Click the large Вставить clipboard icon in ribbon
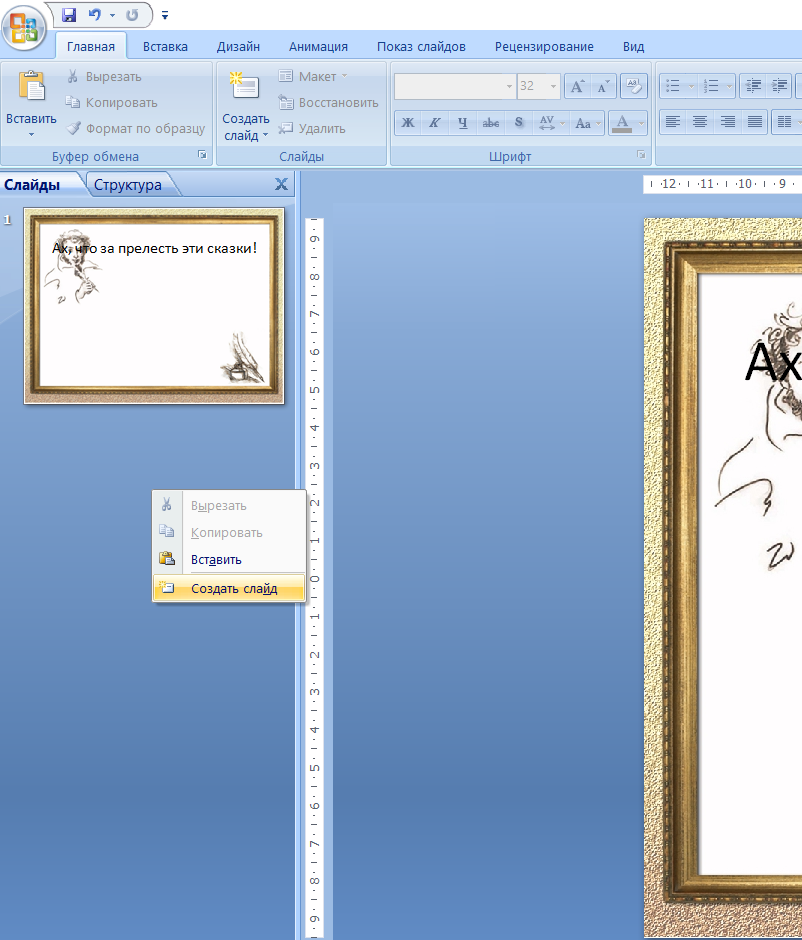 click(31, 88)
